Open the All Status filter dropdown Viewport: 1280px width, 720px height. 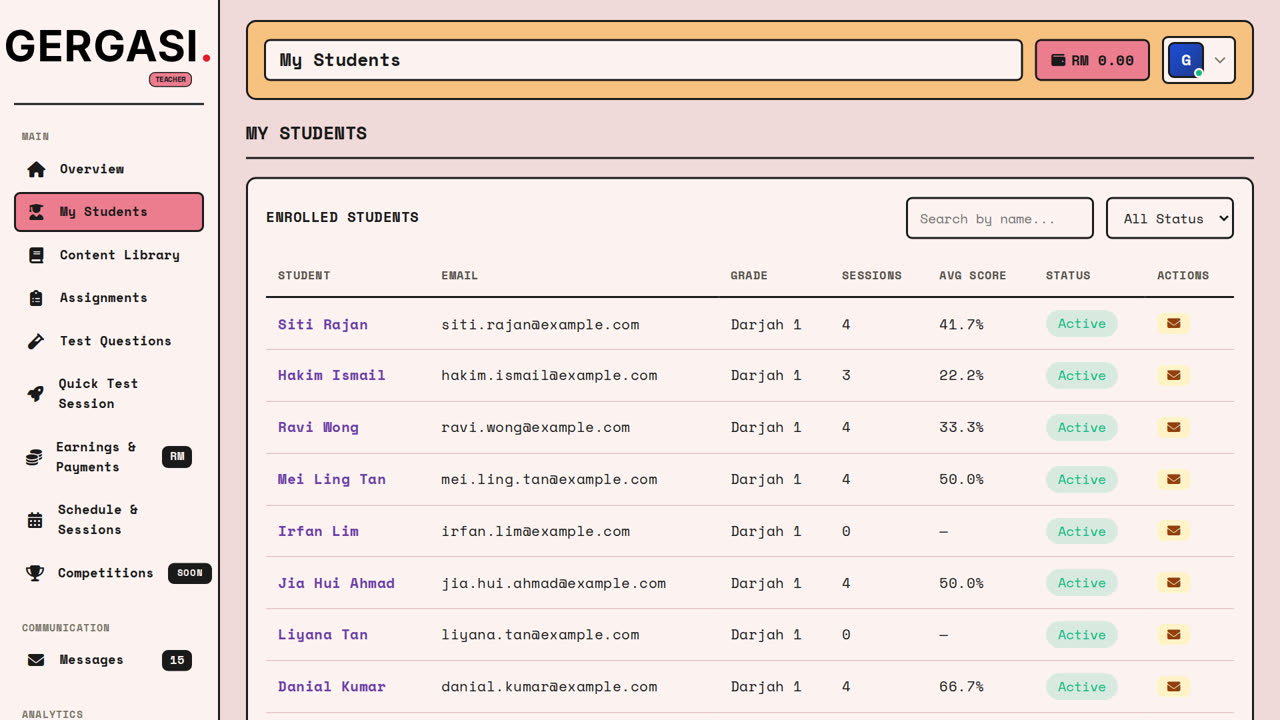tap(1169, 218)
